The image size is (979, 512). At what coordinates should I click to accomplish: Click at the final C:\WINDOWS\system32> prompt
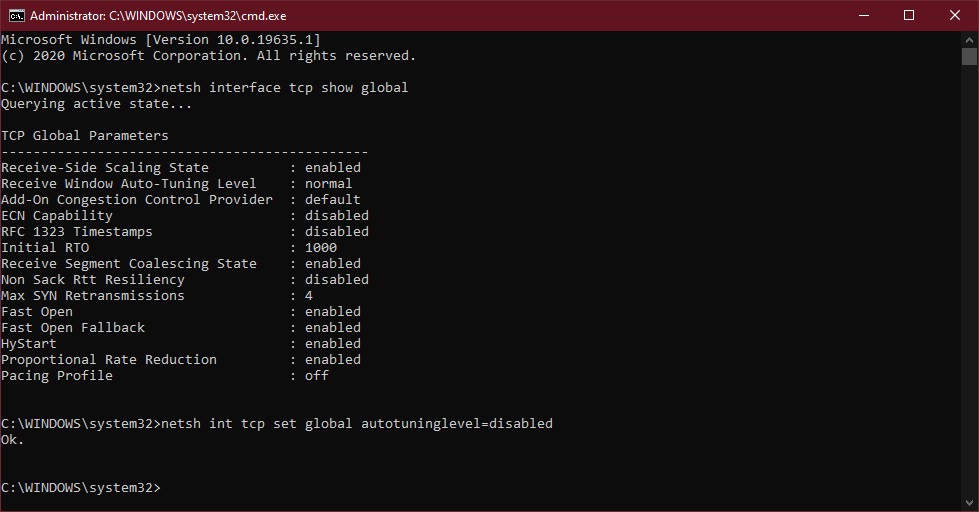81,488
